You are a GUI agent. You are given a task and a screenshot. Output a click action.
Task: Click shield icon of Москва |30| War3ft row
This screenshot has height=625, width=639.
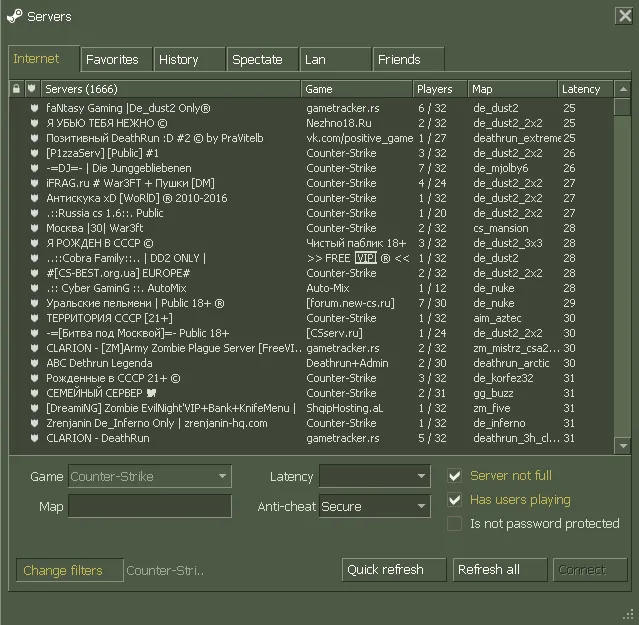(x=34, y=228)
